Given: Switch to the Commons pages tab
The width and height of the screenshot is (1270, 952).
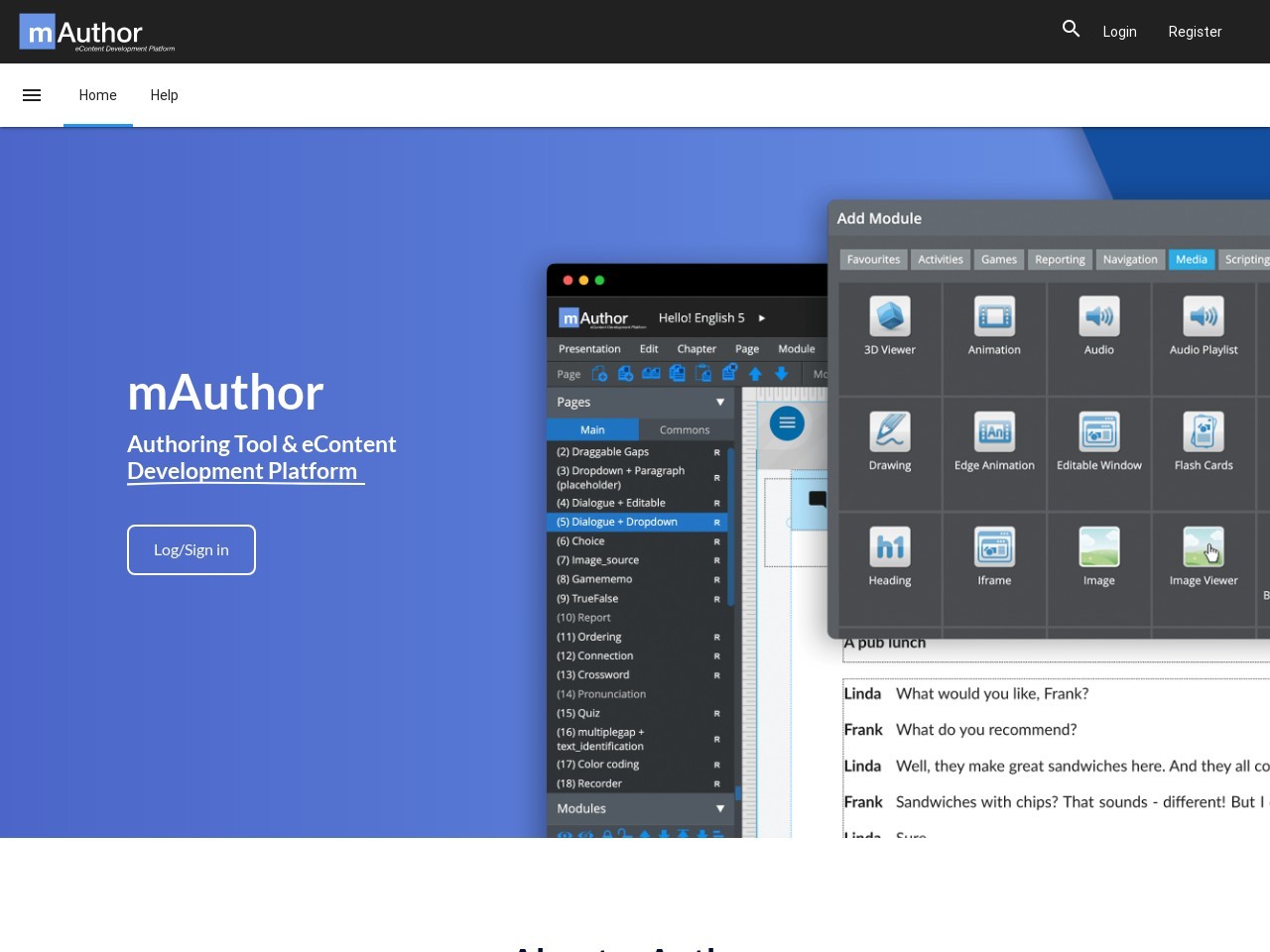Looking at the screenshot, I should (685, 429).
